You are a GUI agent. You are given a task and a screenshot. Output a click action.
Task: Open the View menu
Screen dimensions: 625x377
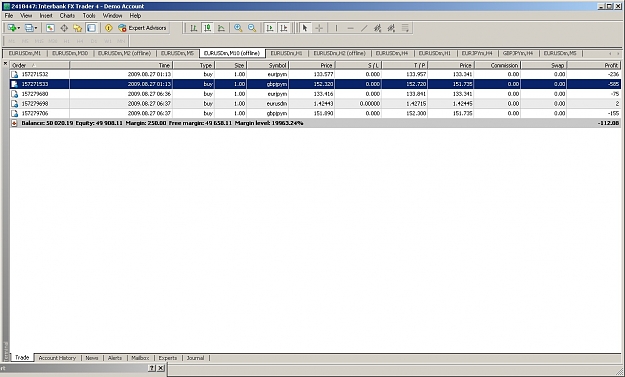pos(26,16)
